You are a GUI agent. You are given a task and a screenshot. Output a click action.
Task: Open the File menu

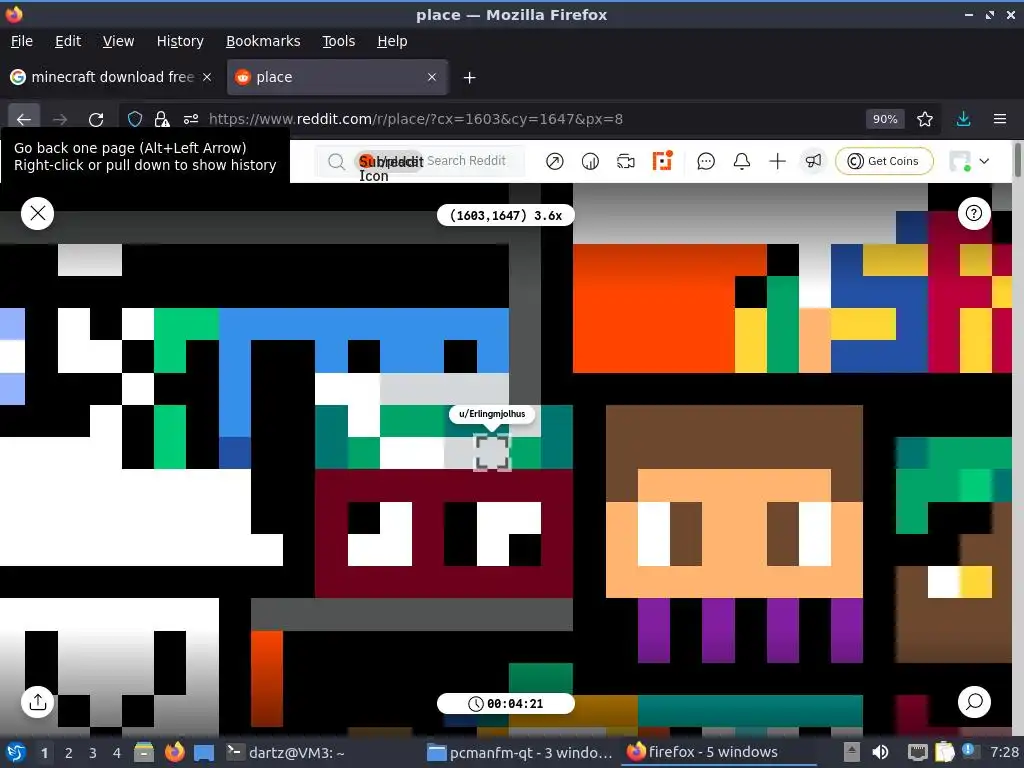[x=22, y=41]
